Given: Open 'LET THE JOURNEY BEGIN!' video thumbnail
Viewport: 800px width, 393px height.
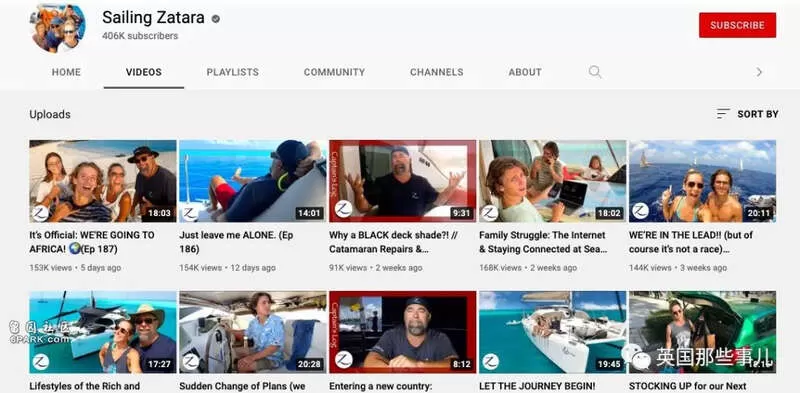Looking at the screenshot, I should (553, 332).
